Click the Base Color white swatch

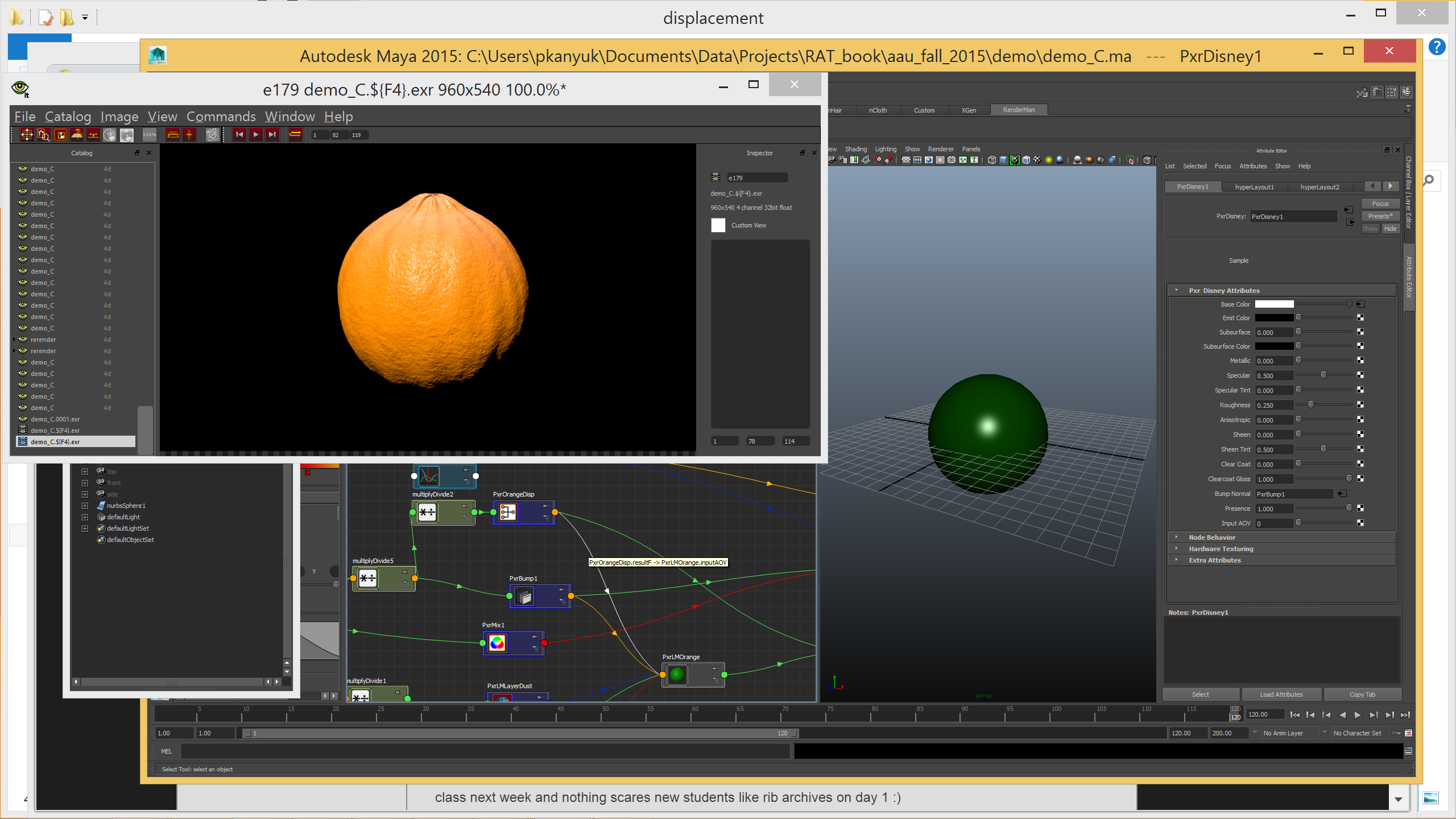click(1274, 304)
